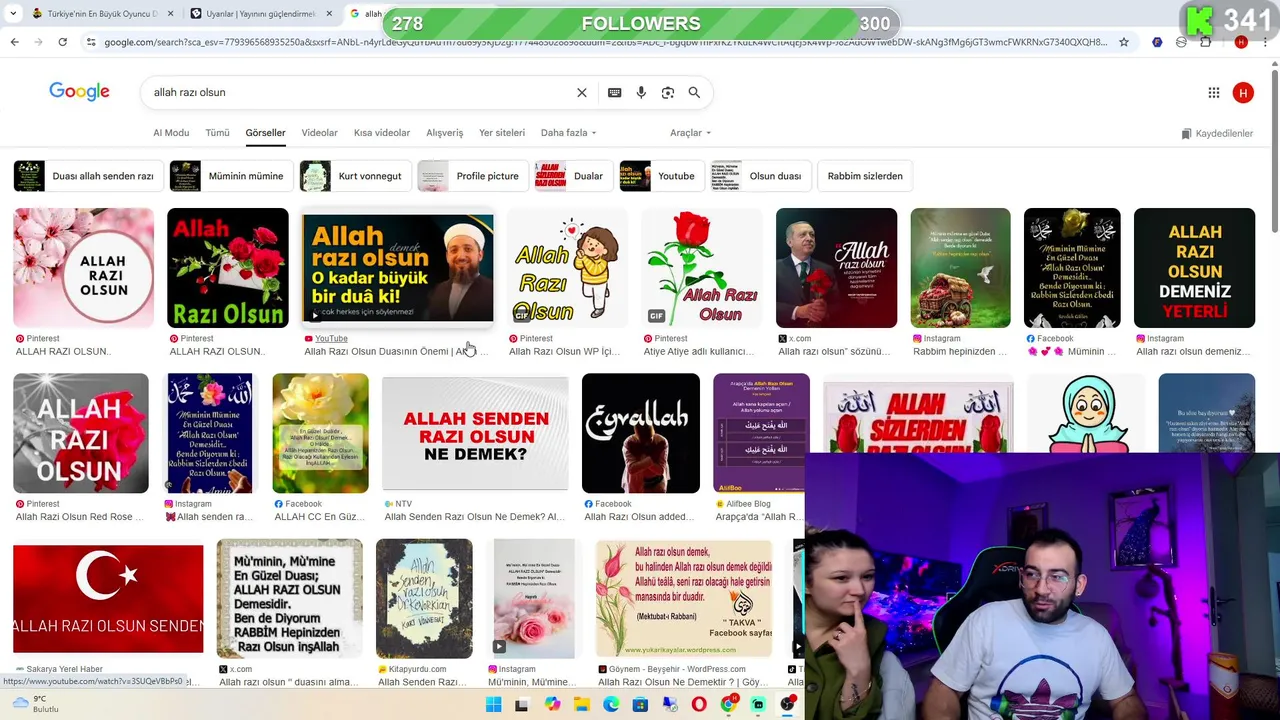Reload the page

point(62,42)
